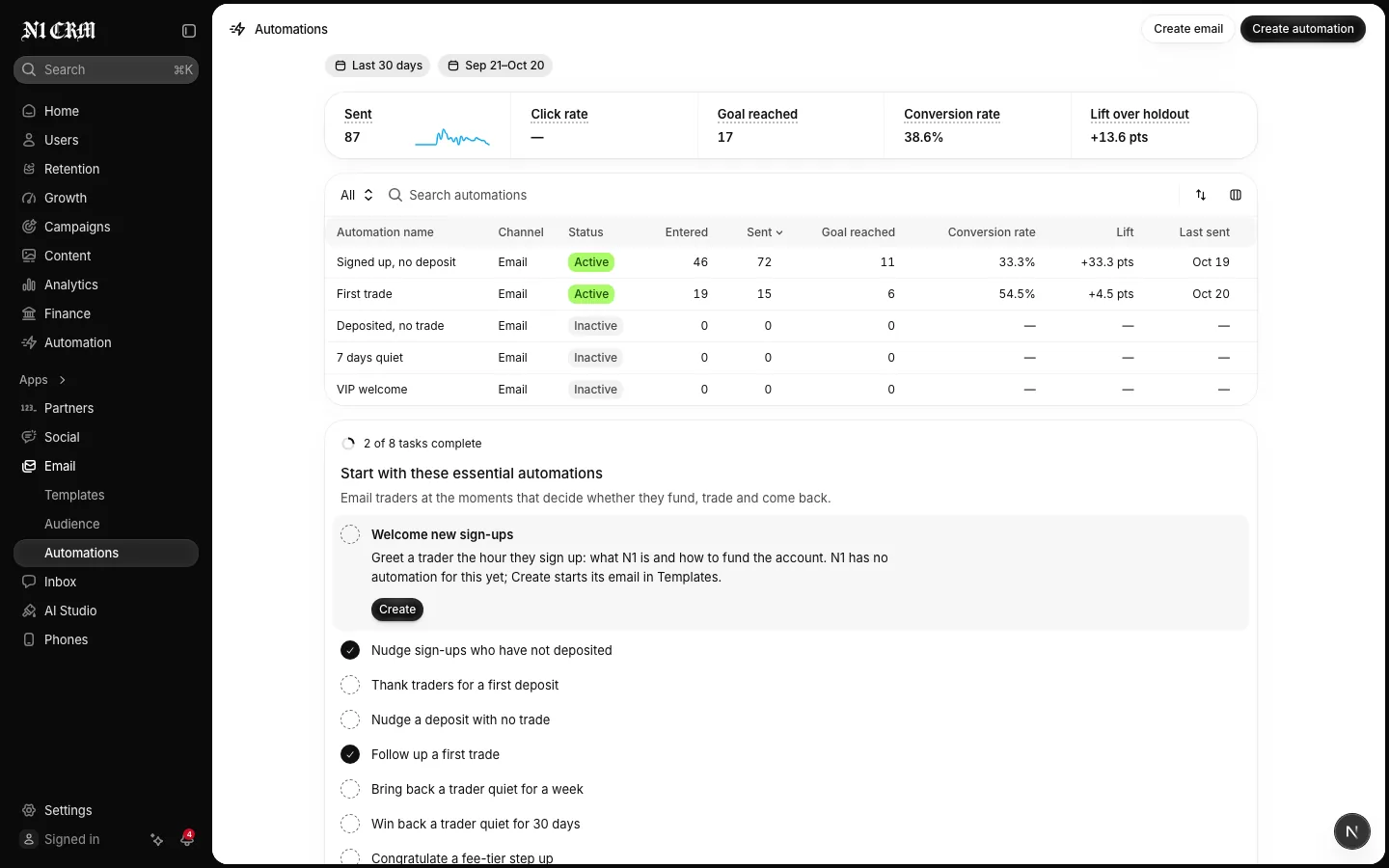
Task: Open Deposited, no trade automation
Action: (x=791, y=326)
